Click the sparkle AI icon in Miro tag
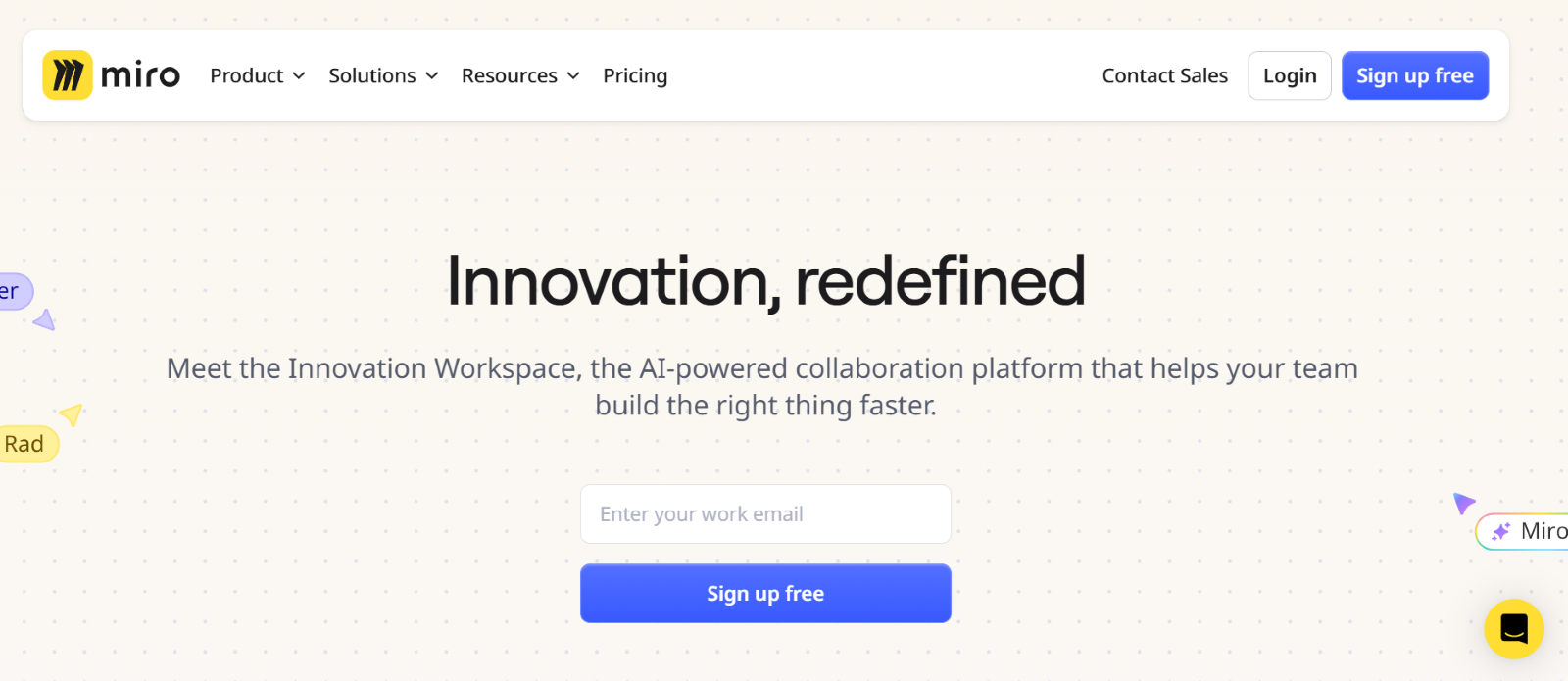Viewport: 1568px width, 681px height. click(1500, 532)
